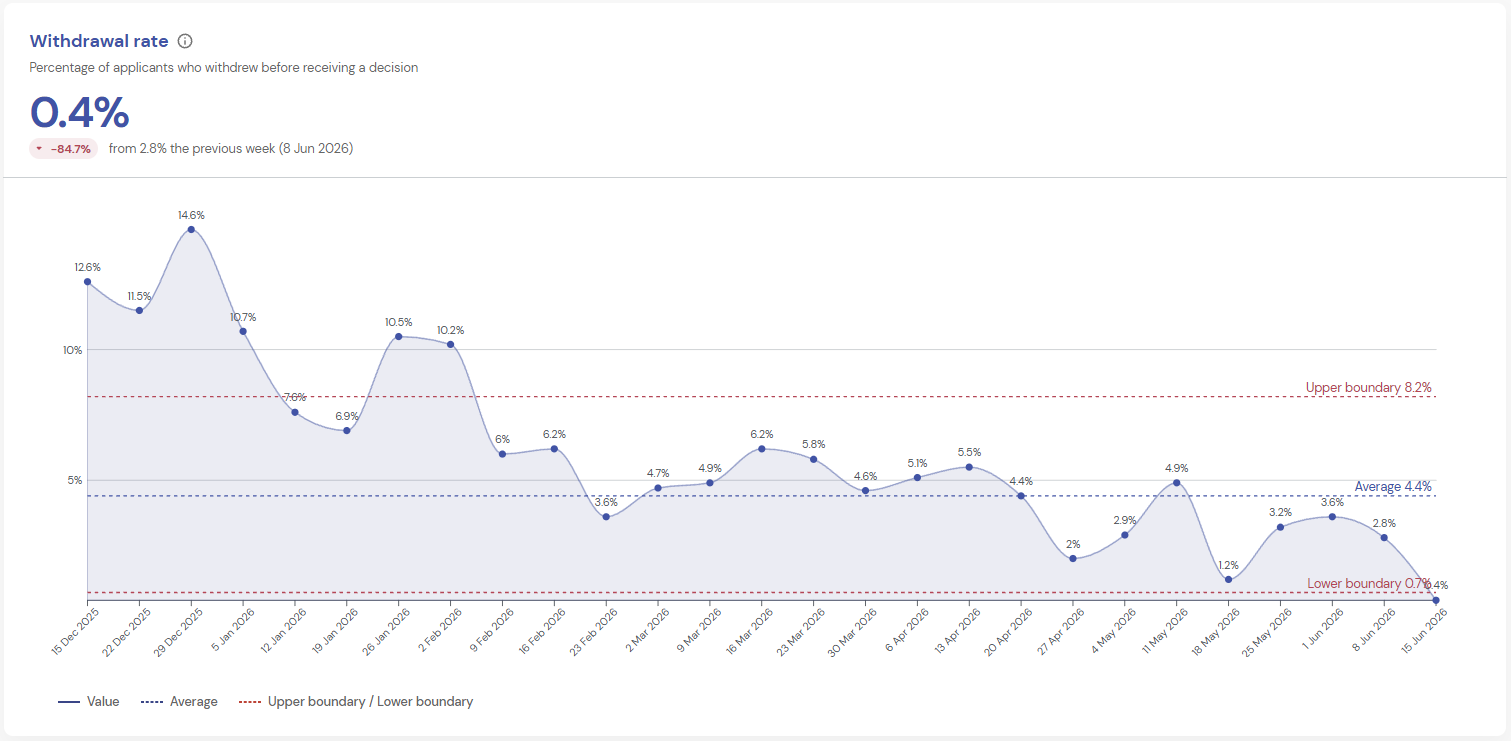Select the 14.6% peak data point
1511x741 pixels.
tap(191, 229)
